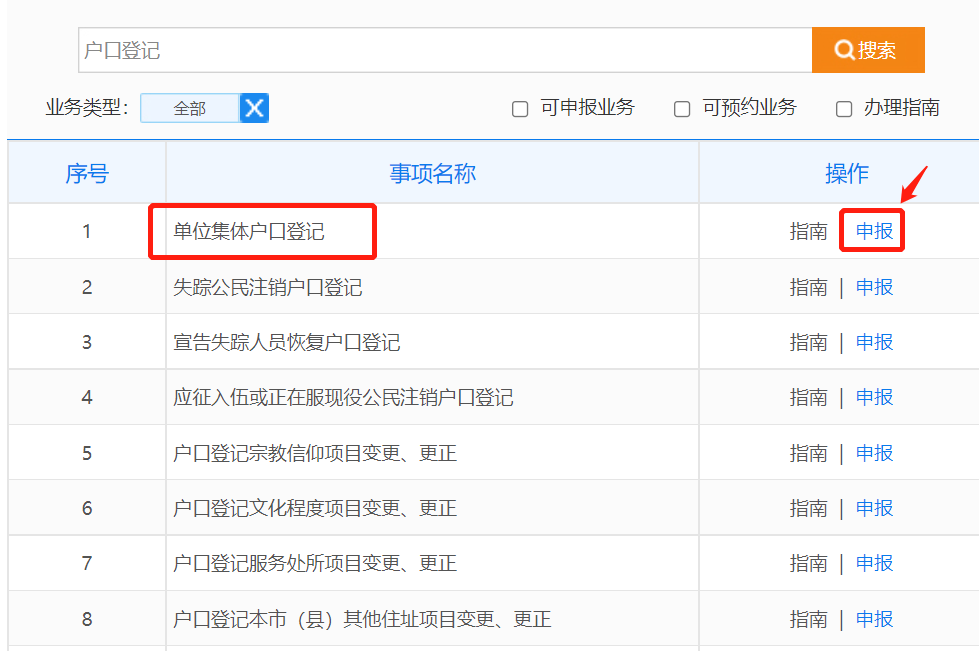This screenshot has height=651, width=979.
Task: Select the 全部 business type tag
Action: pos(190,108)
